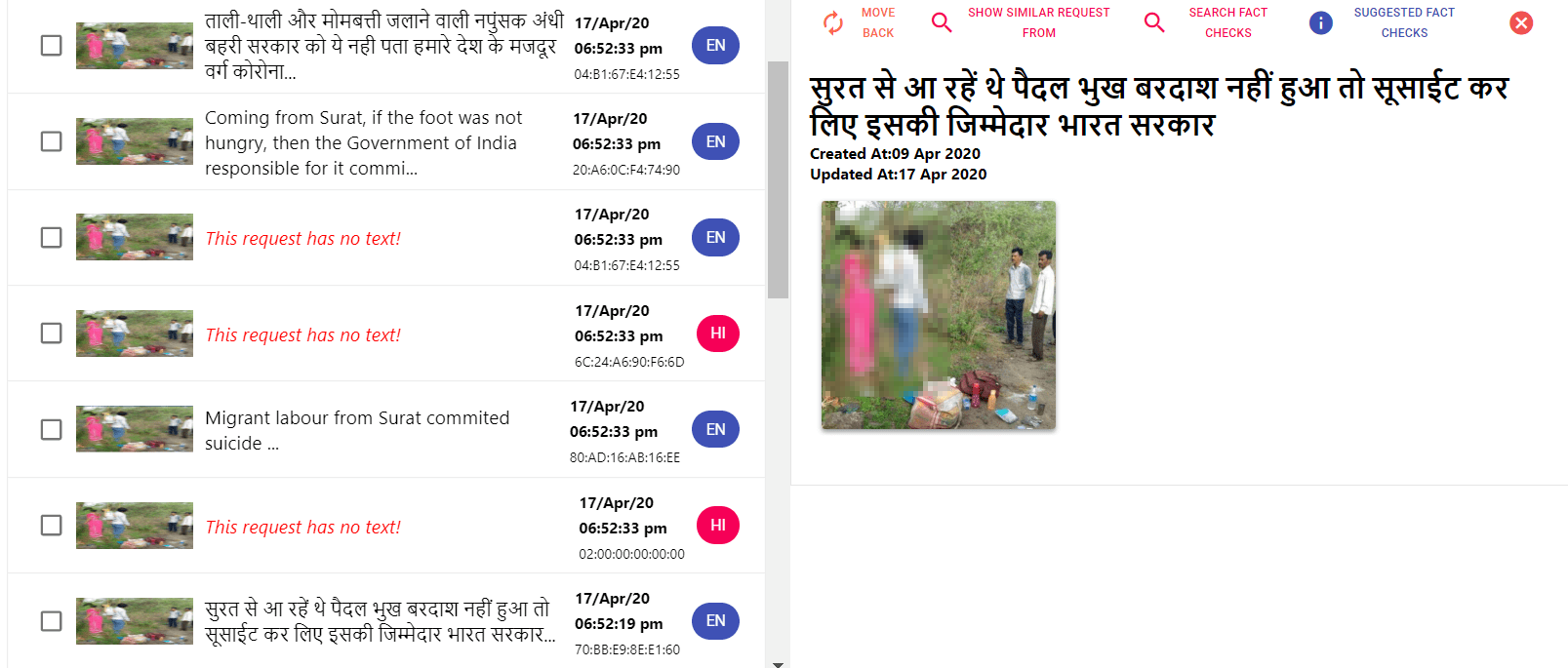Click the Move Back refresh icon

pyautogui.click(x=833, y=22)
